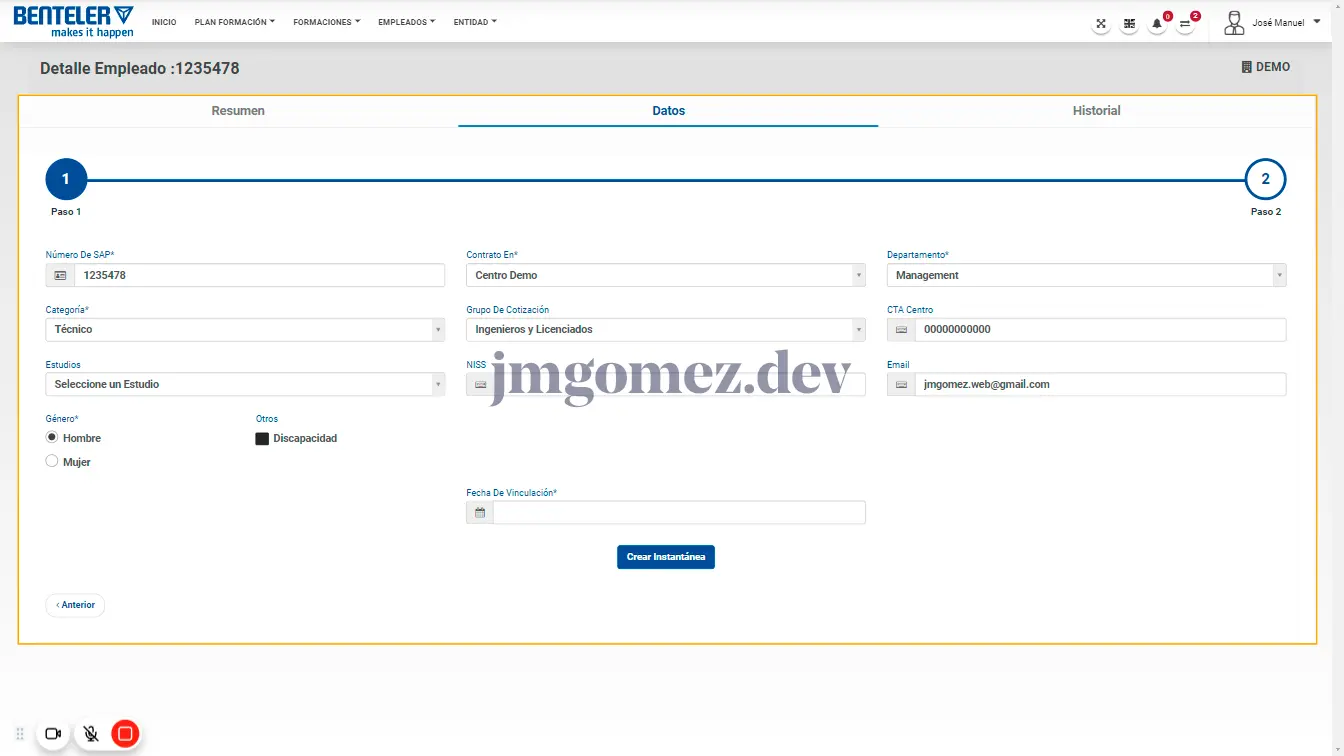Click the camera icon in recording toolbar

[x=53, y=734]
